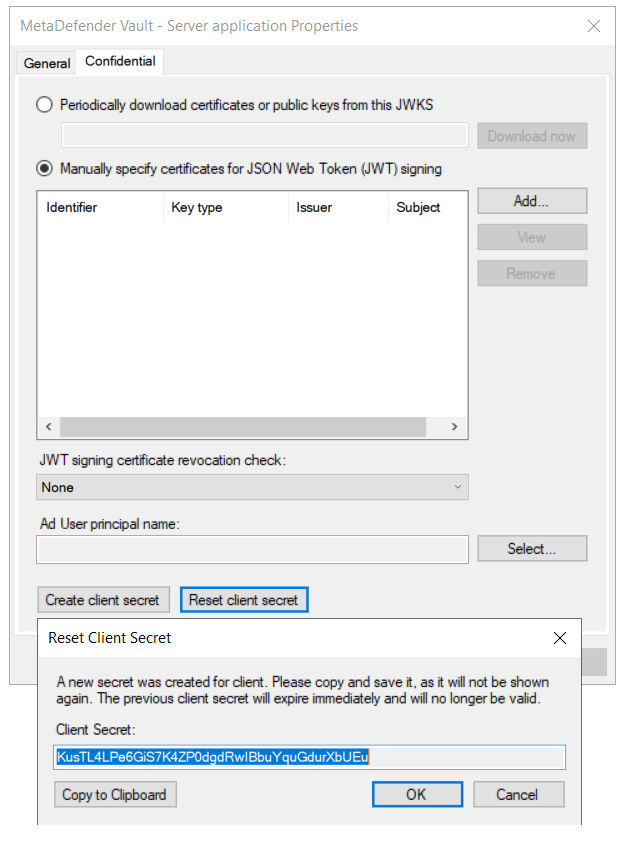
Task: Click the Add... certificate button
Action: tap(532, 201)
